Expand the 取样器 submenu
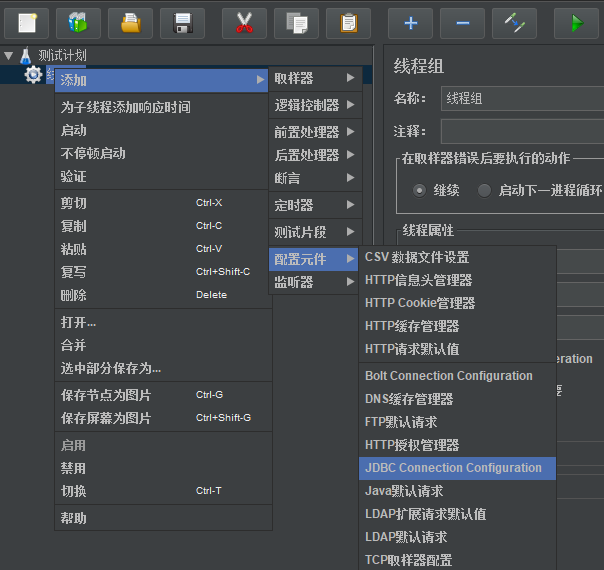The height and width of the screenshot is (570, 604). (x=313, y=78)
